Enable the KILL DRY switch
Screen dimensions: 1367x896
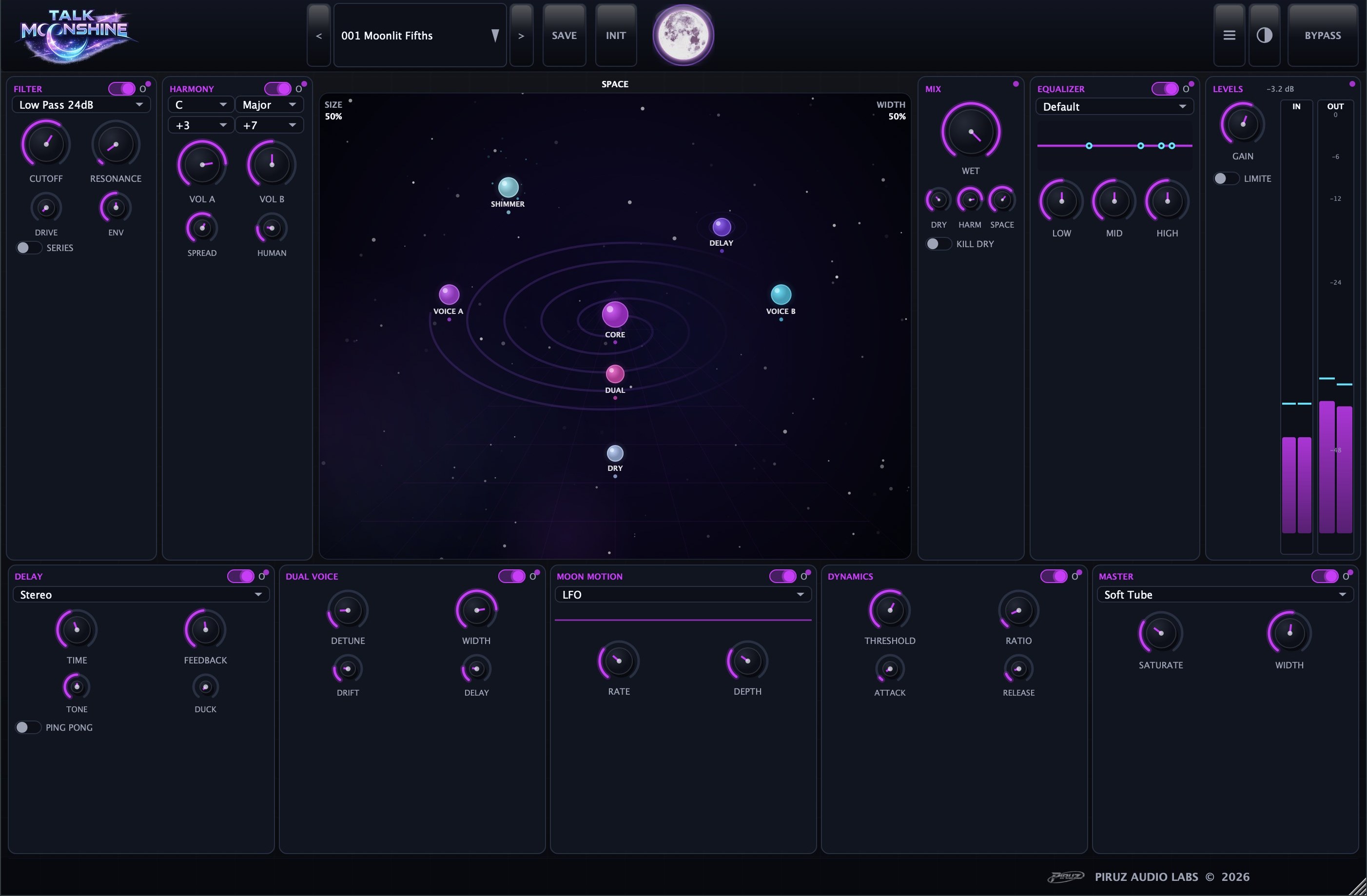coord(938,244)
